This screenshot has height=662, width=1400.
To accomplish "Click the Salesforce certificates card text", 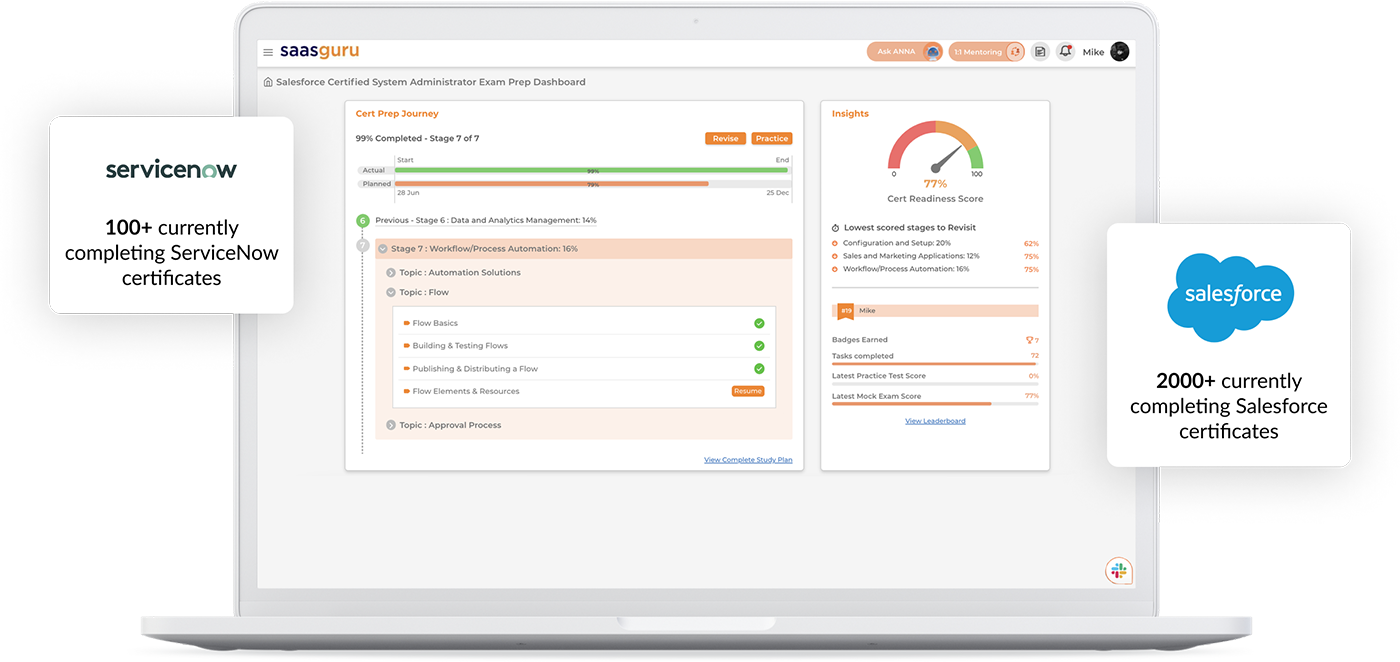I will point(1229,406).
